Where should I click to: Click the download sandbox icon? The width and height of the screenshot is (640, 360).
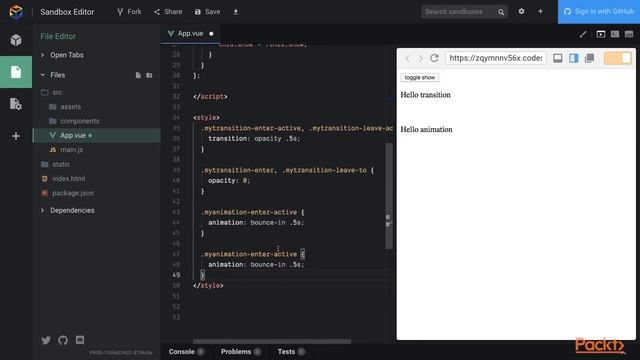[x=236, y=12]
